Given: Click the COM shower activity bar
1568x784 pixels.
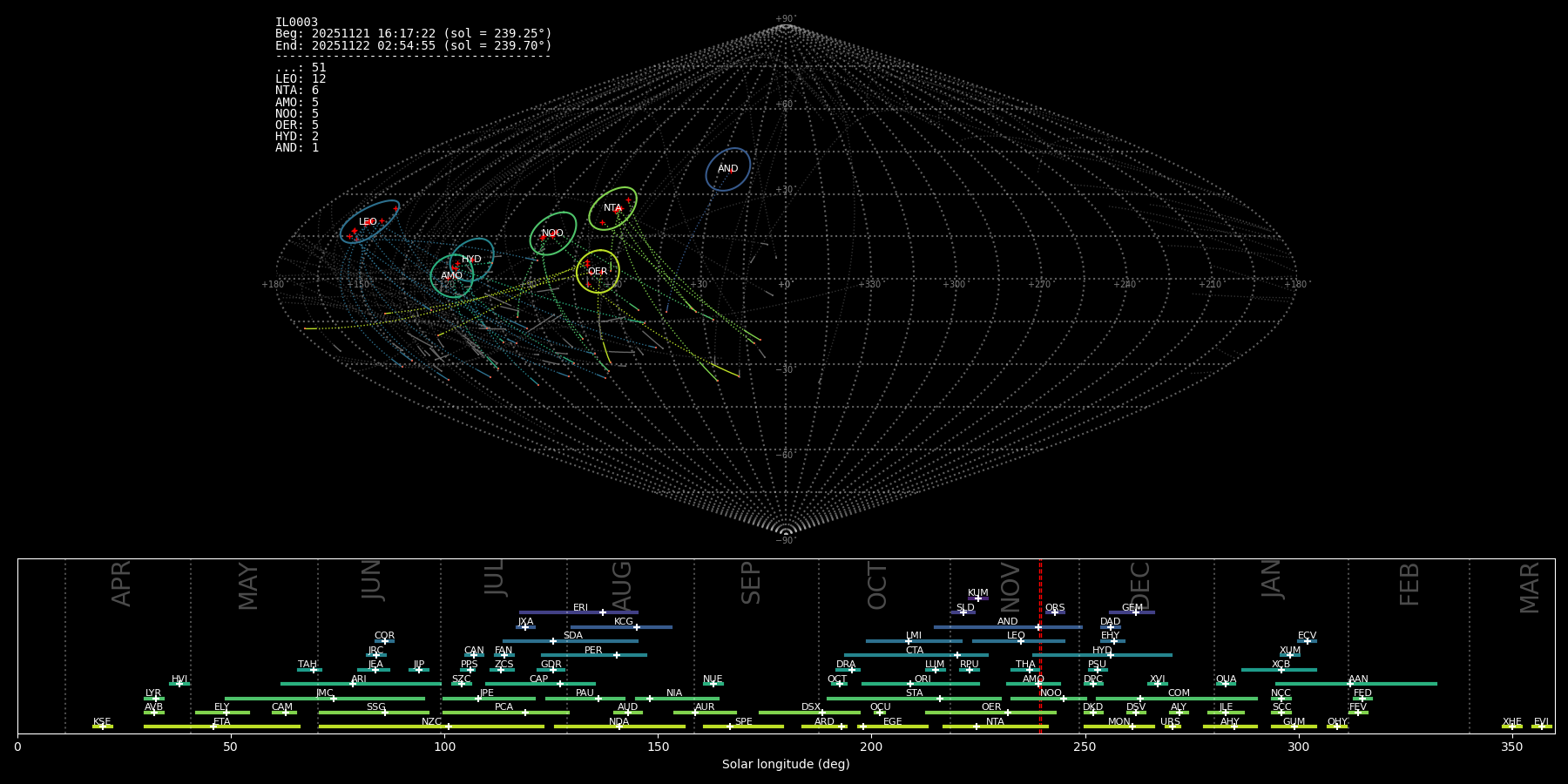Looking at the screenshot, I should click(x=1178, y=698).
